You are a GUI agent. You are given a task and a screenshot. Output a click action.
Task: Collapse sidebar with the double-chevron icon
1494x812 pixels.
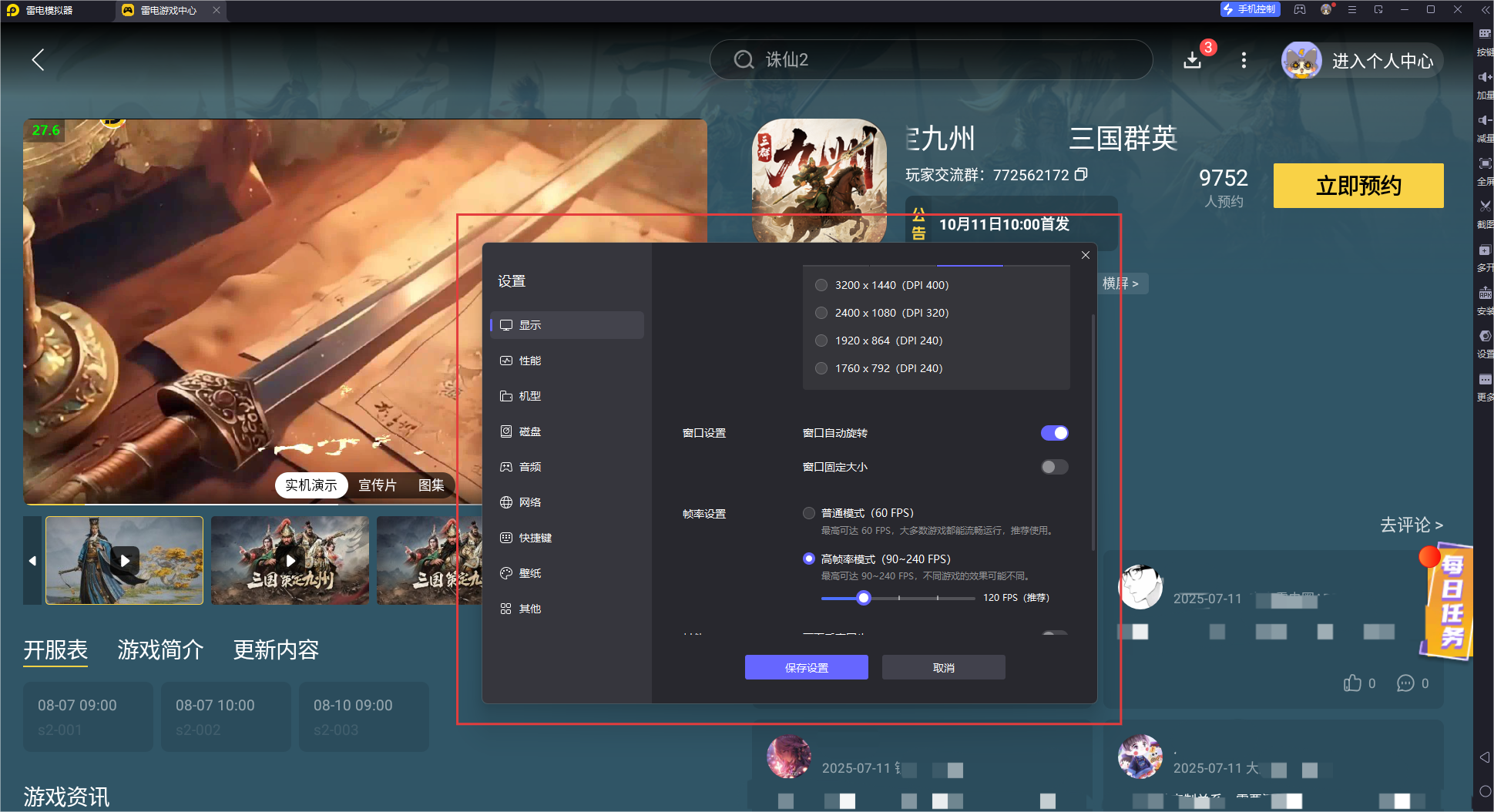1485,10
